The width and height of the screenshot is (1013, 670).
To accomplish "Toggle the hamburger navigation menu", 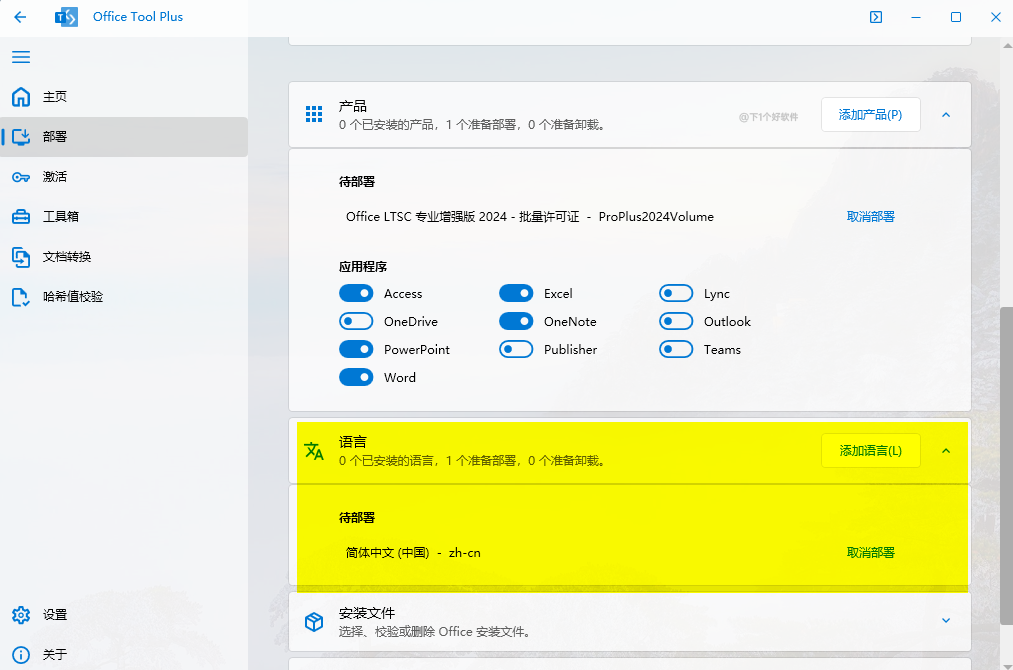I will click(x=21, y=57).
